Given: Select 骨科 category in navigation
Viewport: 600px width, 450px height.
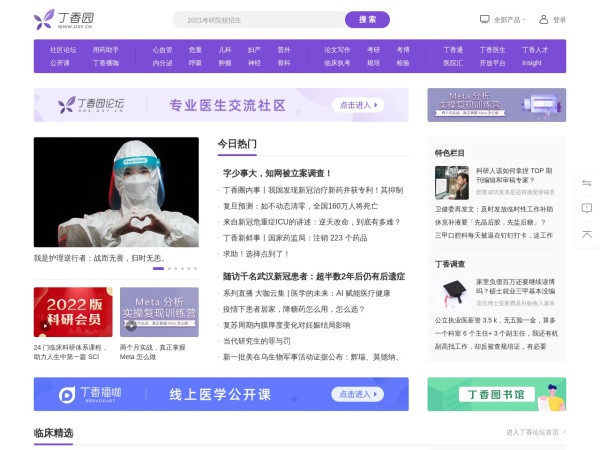Looking at the screenshot, I should [x=284, y=63].
